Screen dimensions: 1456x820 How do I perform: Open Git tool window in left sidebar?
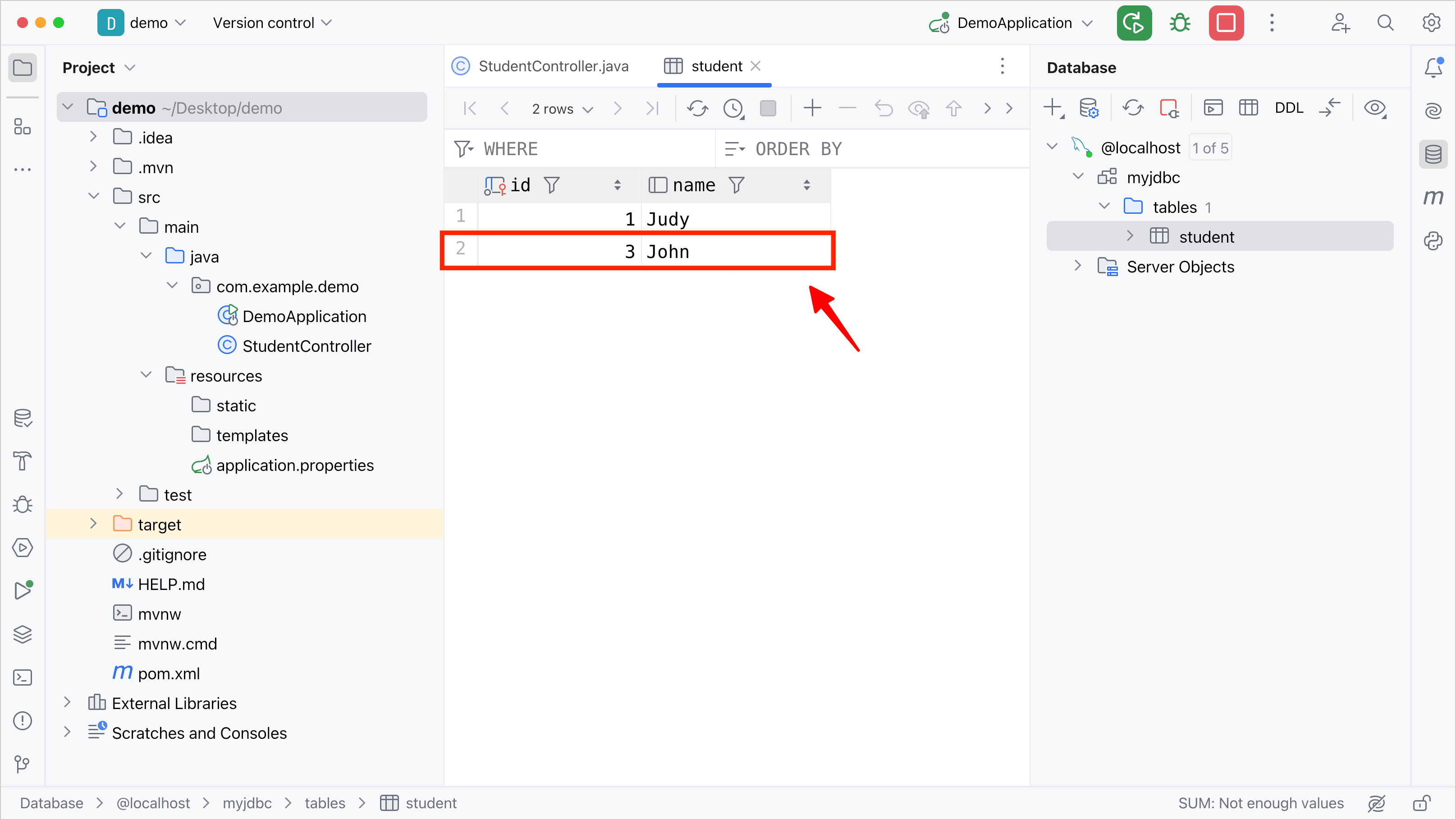tap(22, 764)
